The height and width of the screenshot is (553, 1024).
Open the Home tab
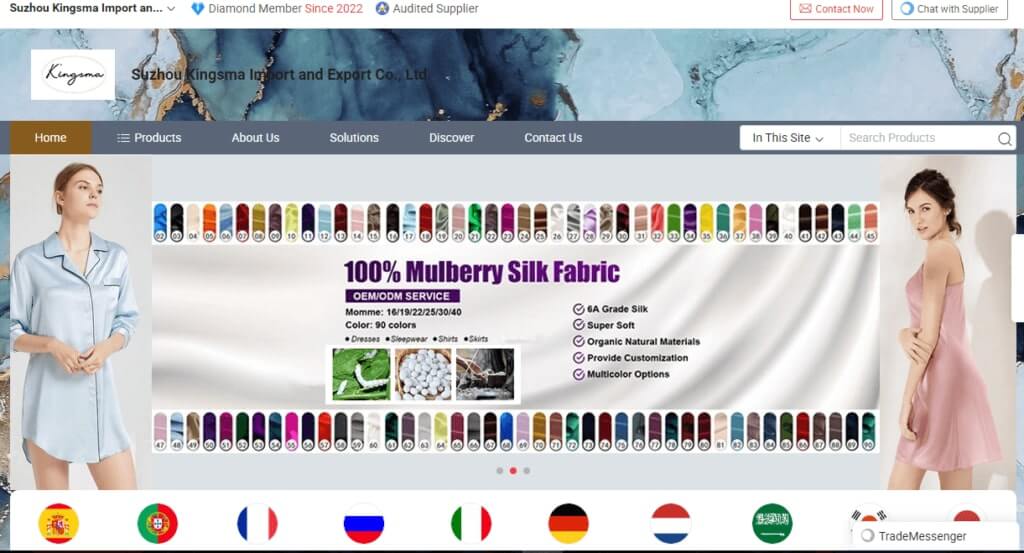pos(50,138)
